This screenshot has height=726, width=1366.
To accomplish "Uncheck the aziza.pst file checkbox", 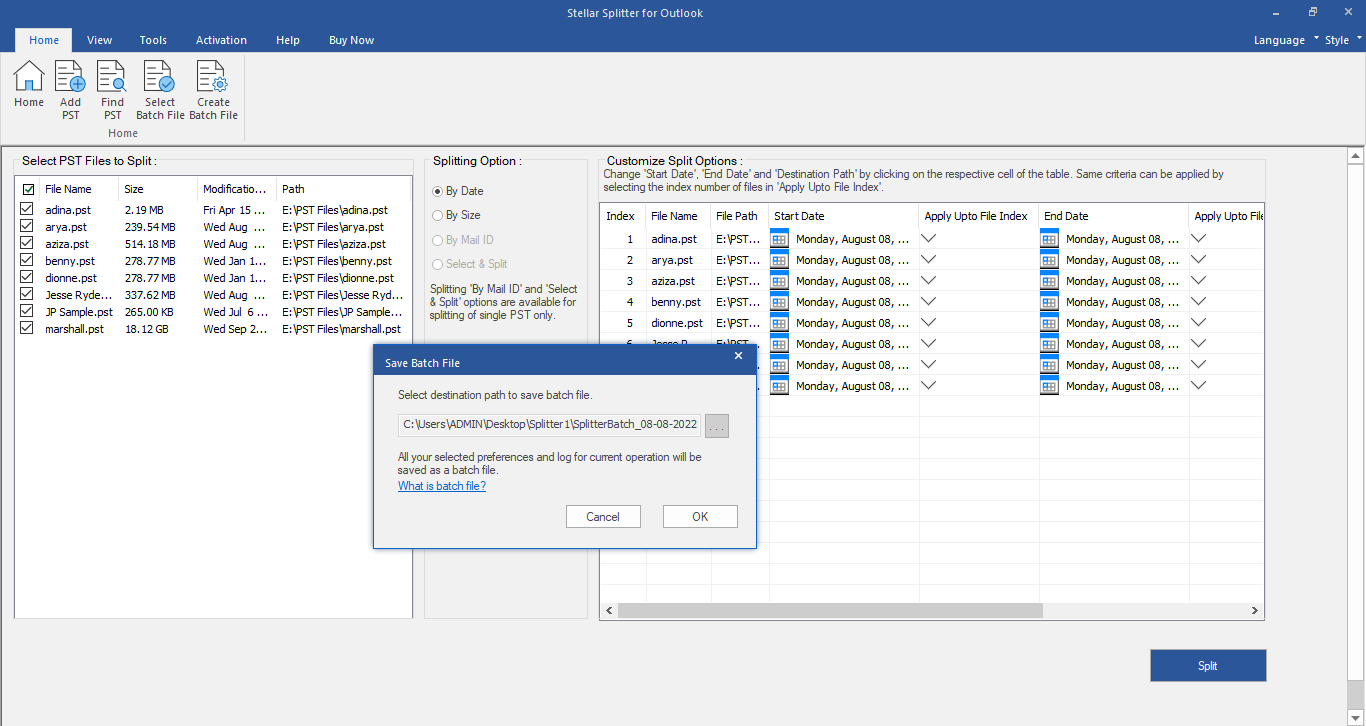I will pyautogui.click(x=28, y=244).
